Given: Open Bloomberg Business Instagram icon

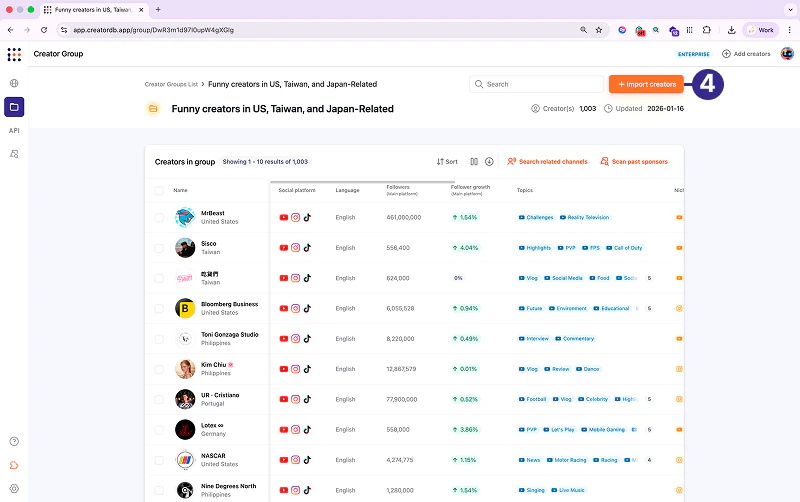Looking at the screenshot, I should tap(295, 309).
